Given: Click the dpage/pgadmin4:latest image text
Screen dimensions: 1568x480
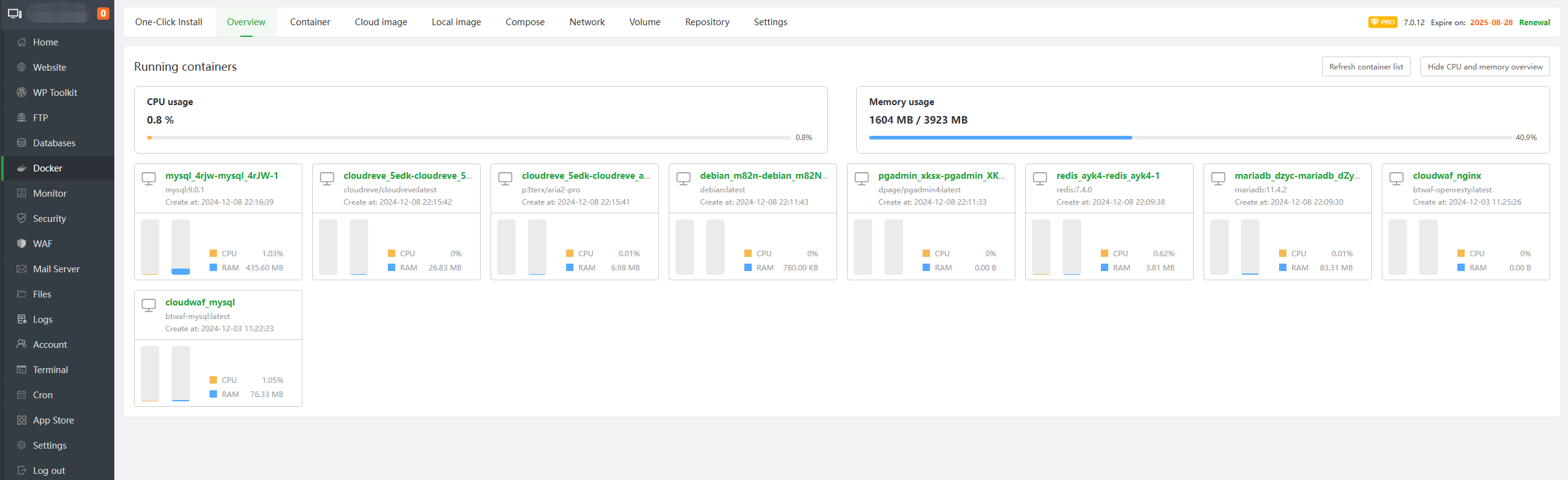Looking at the screenshot, I should pyautogui.click(x=920, y=190).
